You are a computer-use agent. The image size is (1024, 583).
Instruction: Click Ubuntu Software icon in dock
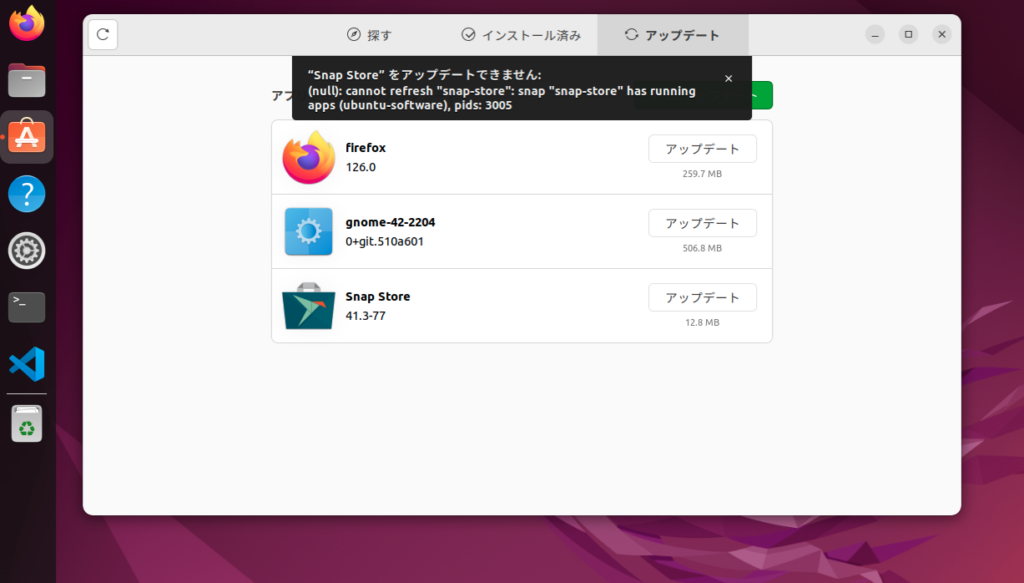pyautogui.click(x=27, y=137)
